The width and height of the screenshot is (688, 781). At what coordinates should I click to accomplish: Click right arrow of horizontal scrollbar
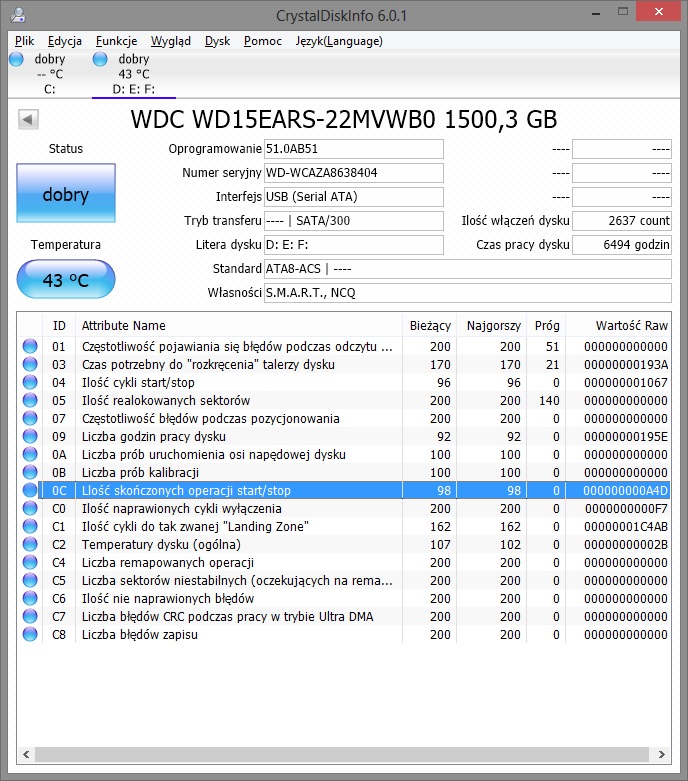click(x=662, y=754)
